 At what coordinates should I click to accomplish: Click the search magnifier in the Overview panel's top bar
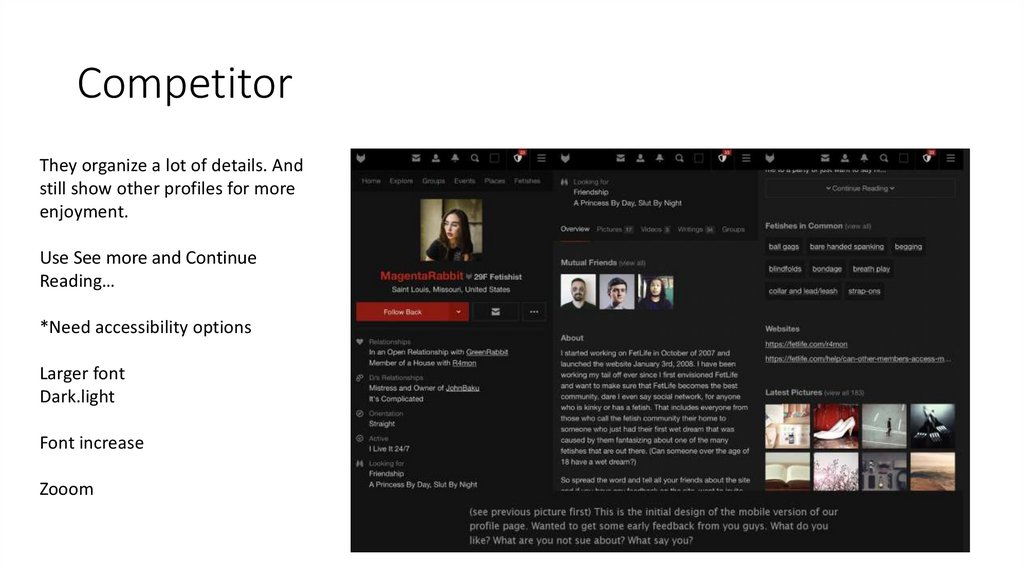pyautogui.click(x=679, y=158)
